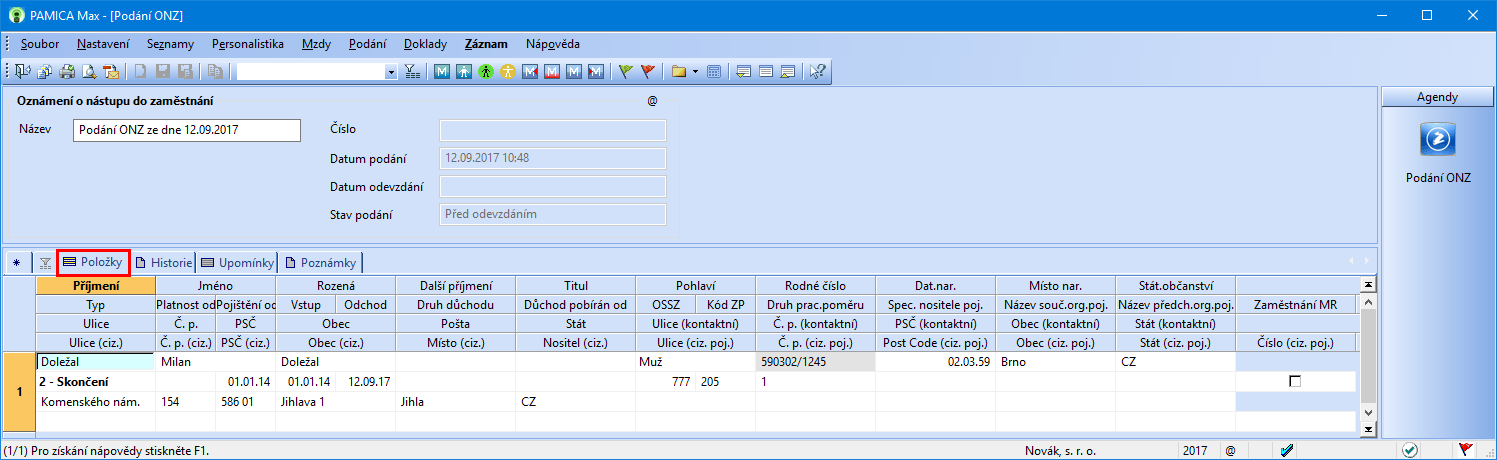Click the red flag in status bar

(x=1465, y=451)
